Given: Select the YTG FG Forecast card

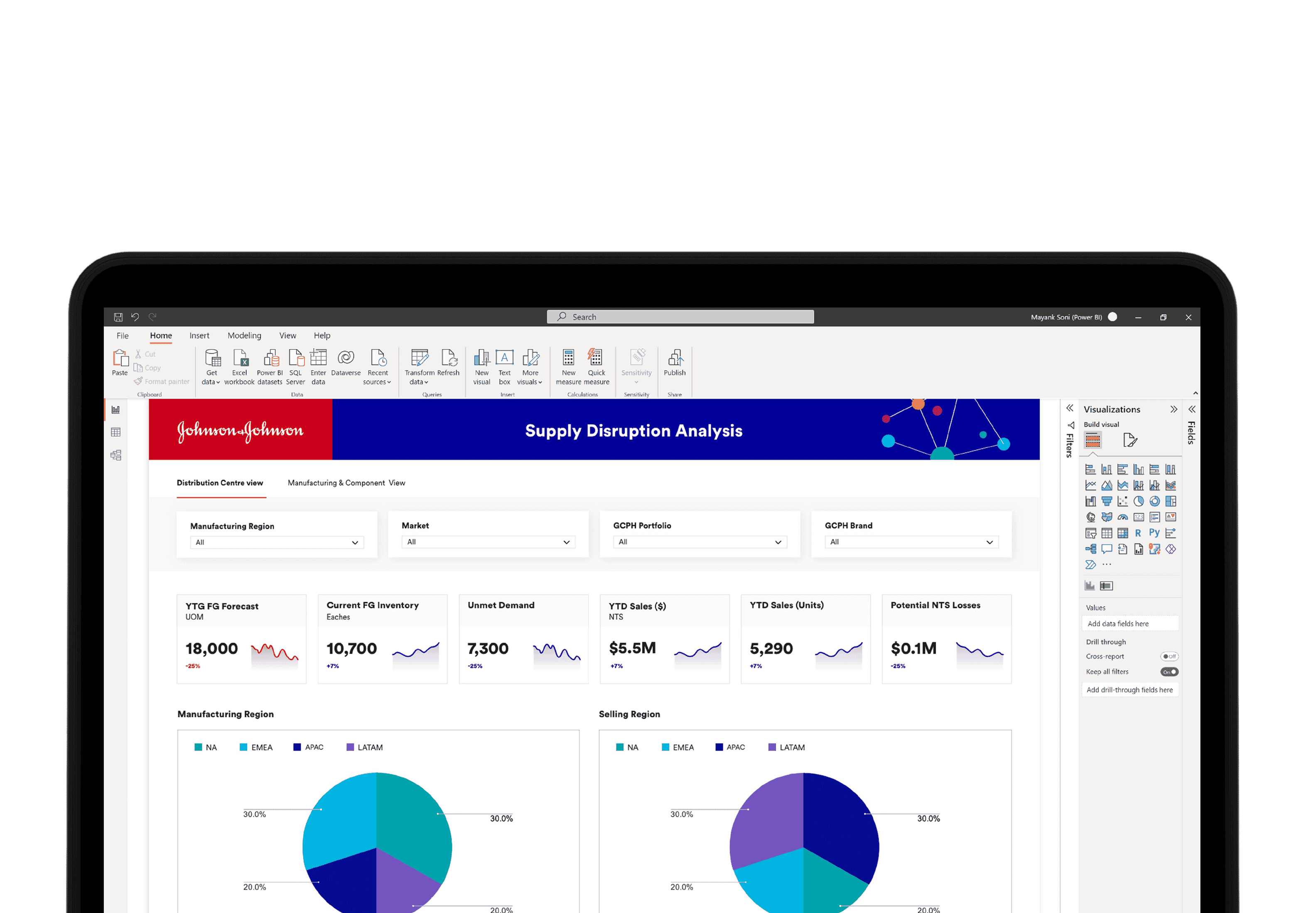Looking at the screenshot, I should point(241,639).
